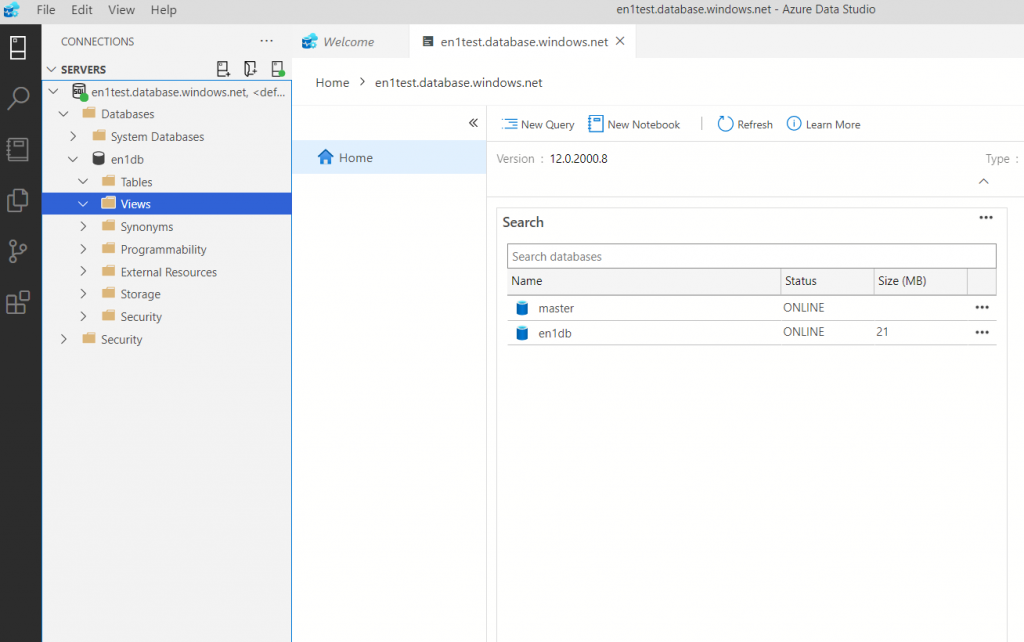Click the en1db database icon in list
The height and width of the screenshot is (642, 1024).
click(x=522, y=333)
